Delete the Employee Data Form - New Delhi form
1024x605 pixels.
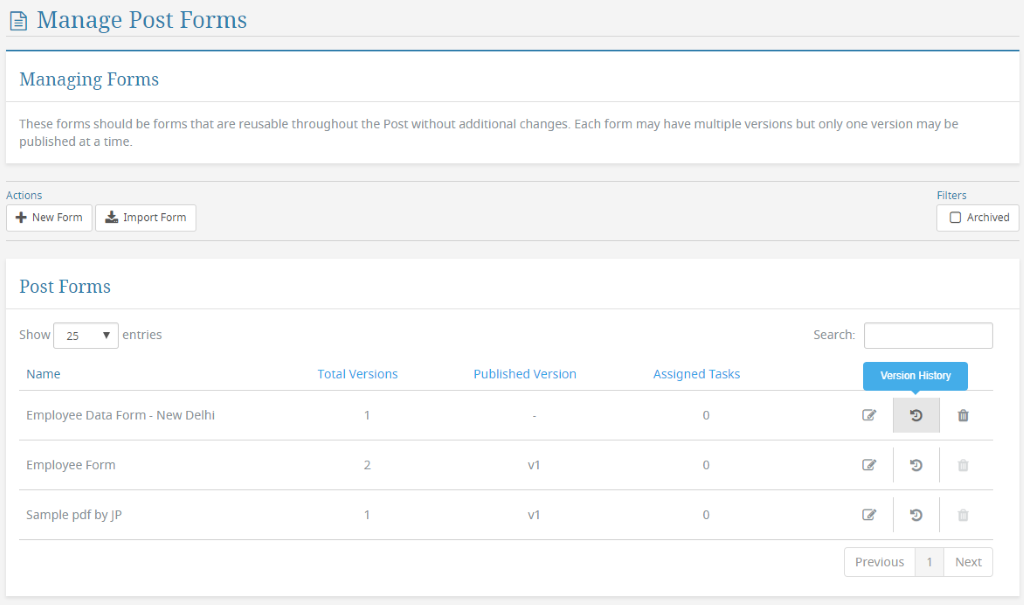click(963, 415)
